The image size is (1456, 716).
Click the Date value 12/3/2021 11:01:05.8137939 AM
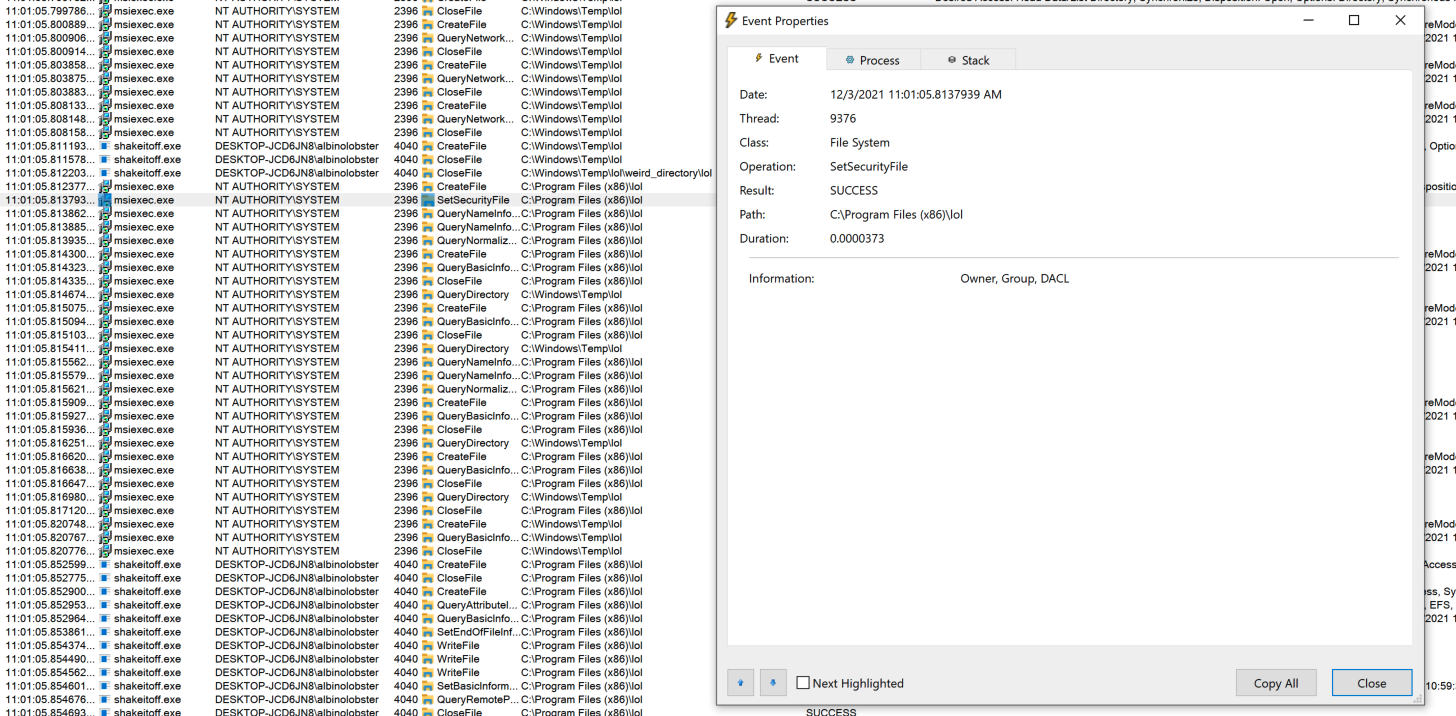pyautogui.click(x=916, y=95)
